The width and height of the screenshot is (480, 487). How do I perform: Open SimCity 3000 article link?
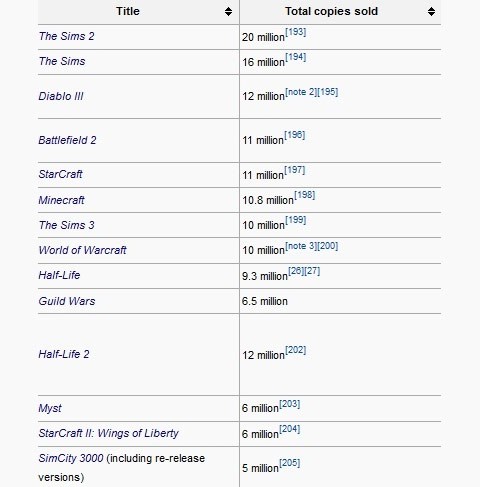[71, 458]
